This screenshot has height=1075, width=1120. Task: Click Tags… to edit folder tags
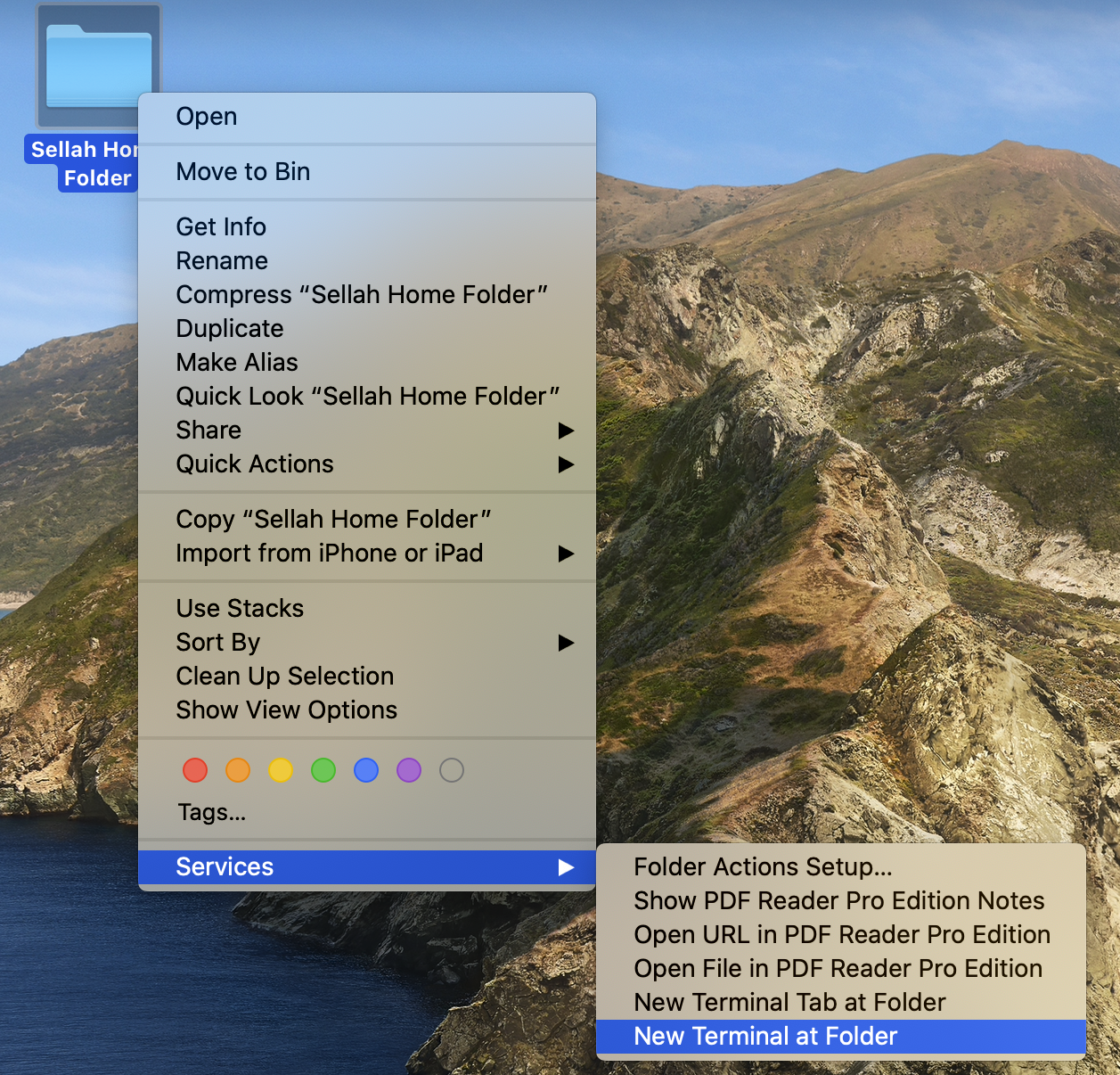point(212,813)
